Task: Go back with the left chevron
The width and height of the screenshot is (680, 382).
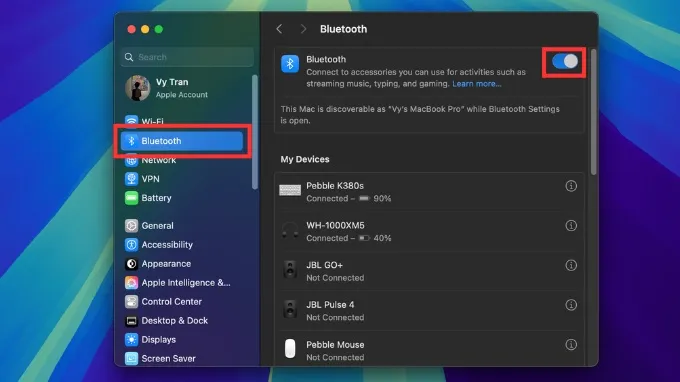Action: point(279,29)
